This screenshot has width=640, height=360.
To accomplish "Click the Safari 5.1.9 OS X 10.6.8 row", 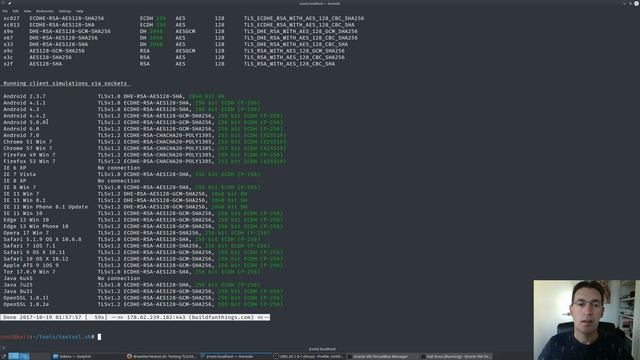I will pos(132,239).
